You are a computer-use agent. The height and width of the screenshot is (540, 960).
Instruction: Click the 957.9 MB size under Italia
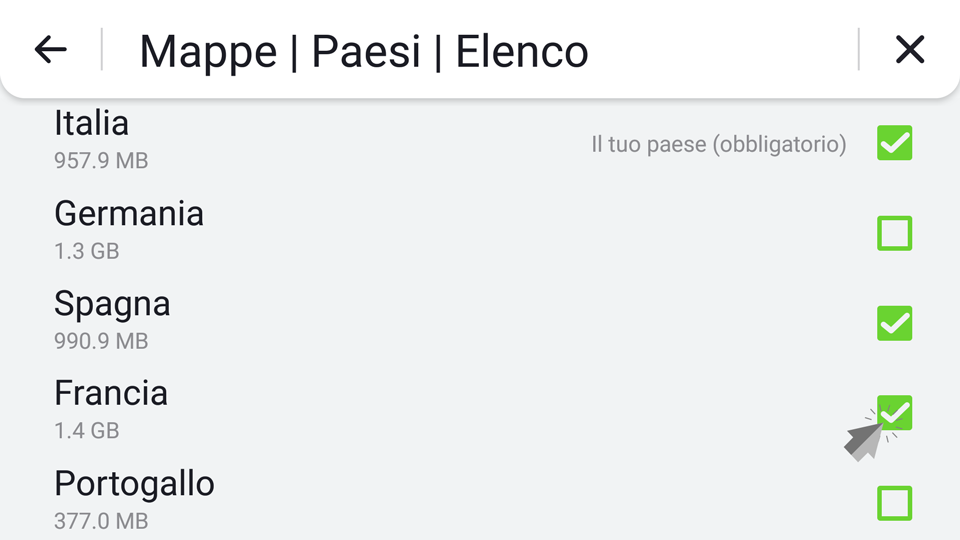point(101,161)
